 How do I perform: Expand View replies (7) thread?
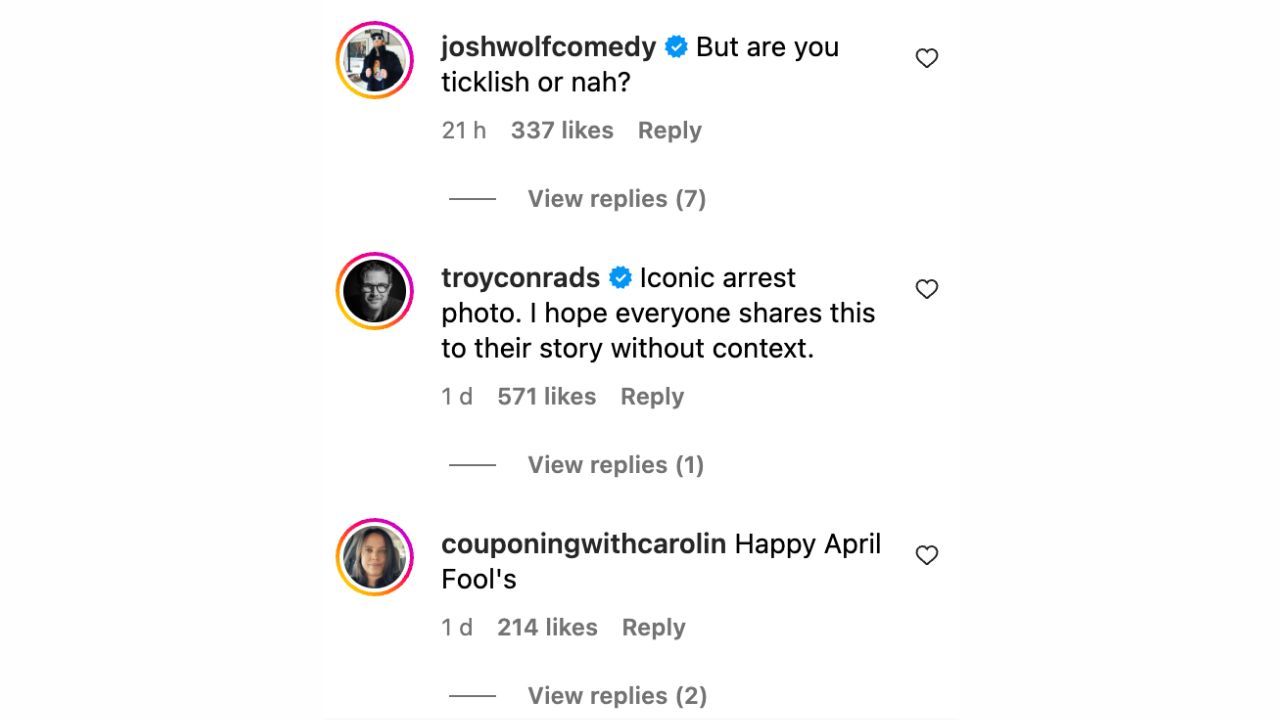tap(616, 199)
